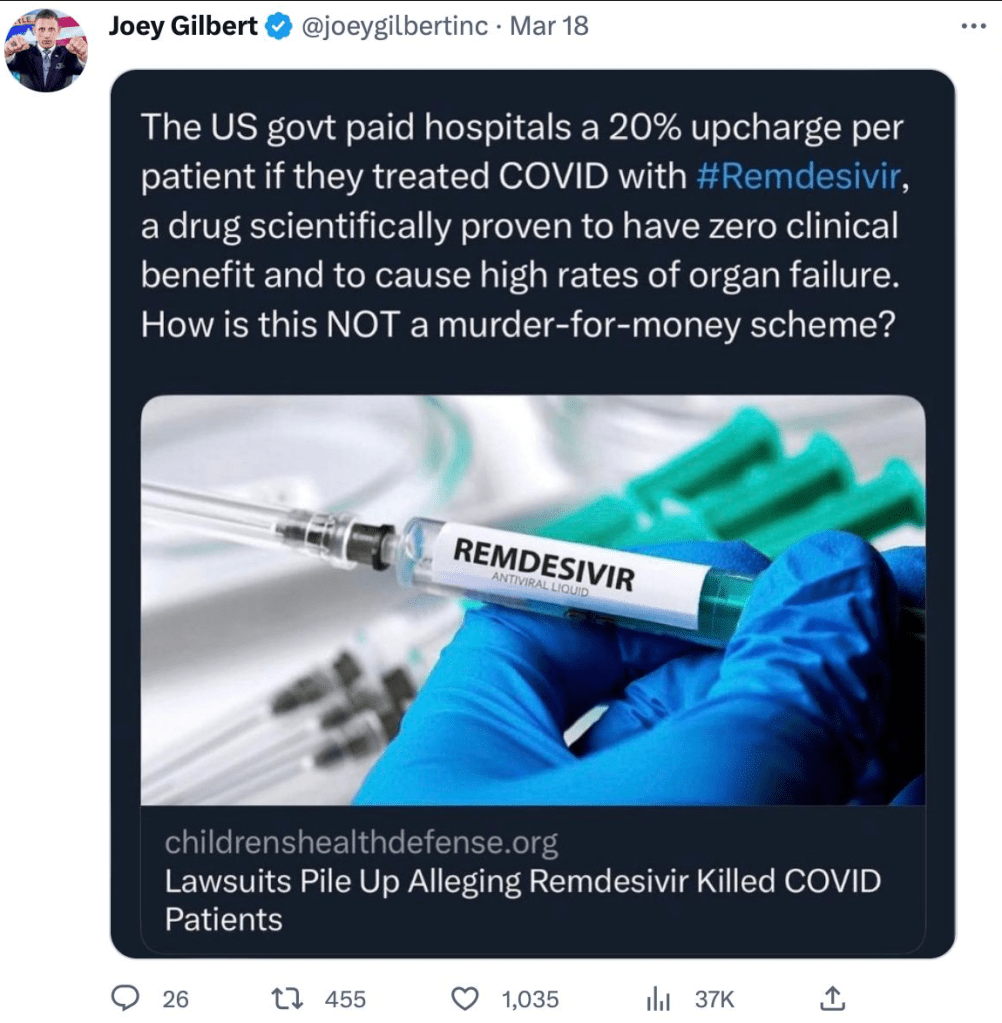Click the #Remdesivir hashtag

[797, 177]
